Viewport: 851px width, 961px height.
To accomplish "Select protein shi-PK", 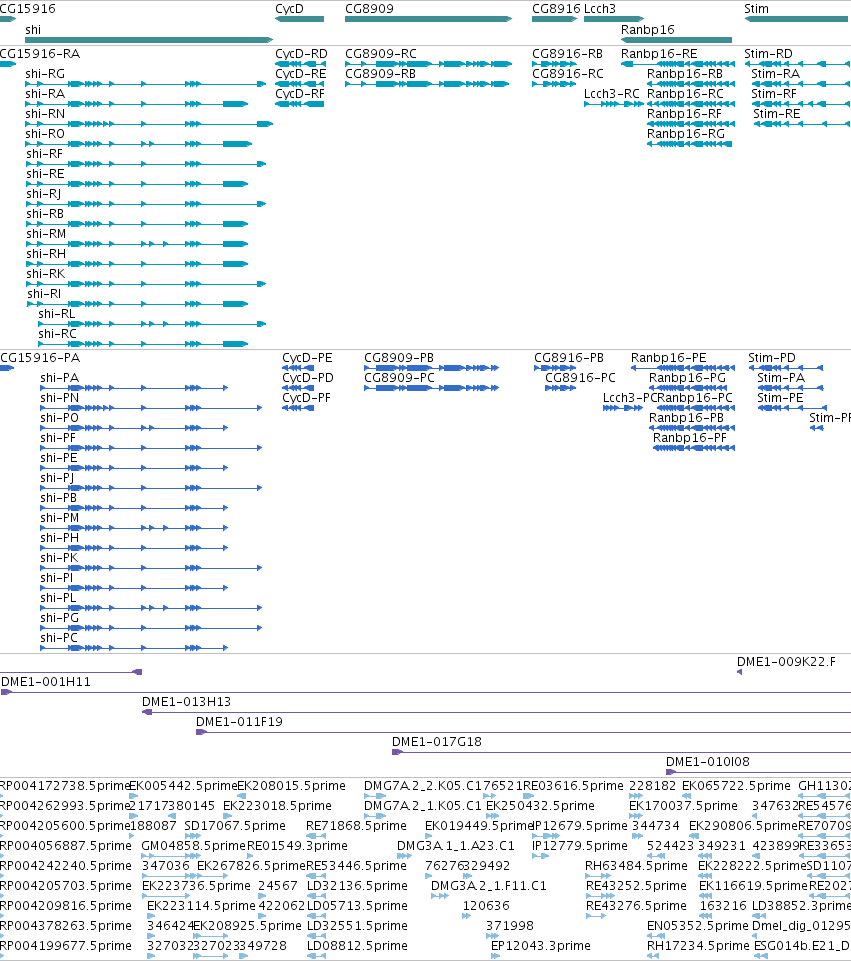I will 151,568.
